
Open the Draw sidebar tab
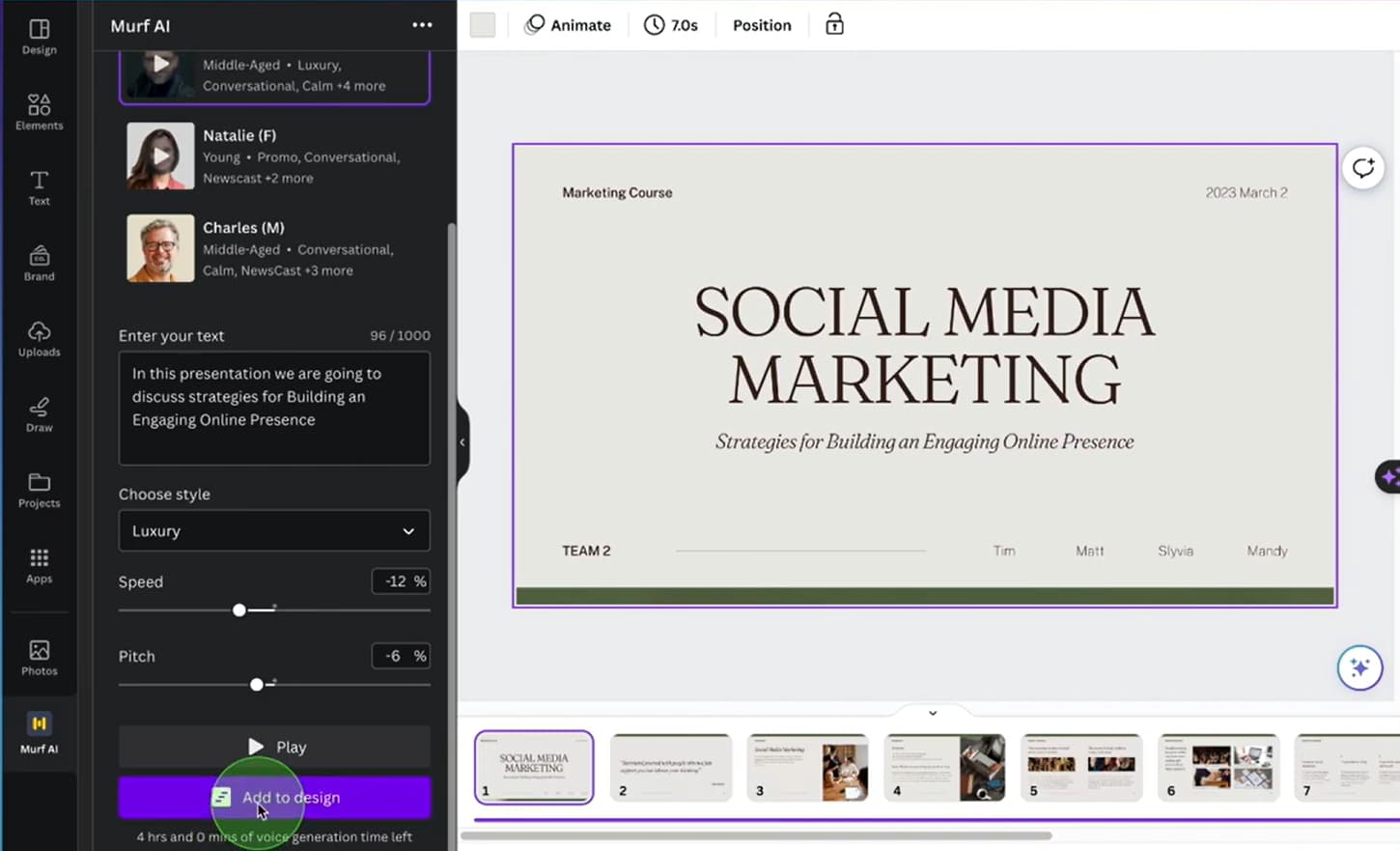40,414
